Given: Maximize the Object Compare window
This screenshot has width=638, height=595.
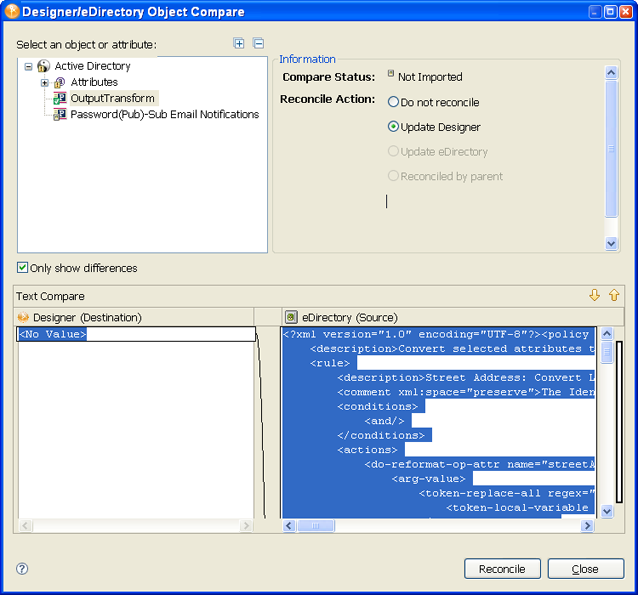Looking at the screenshot, I should (x=610, y=12).
